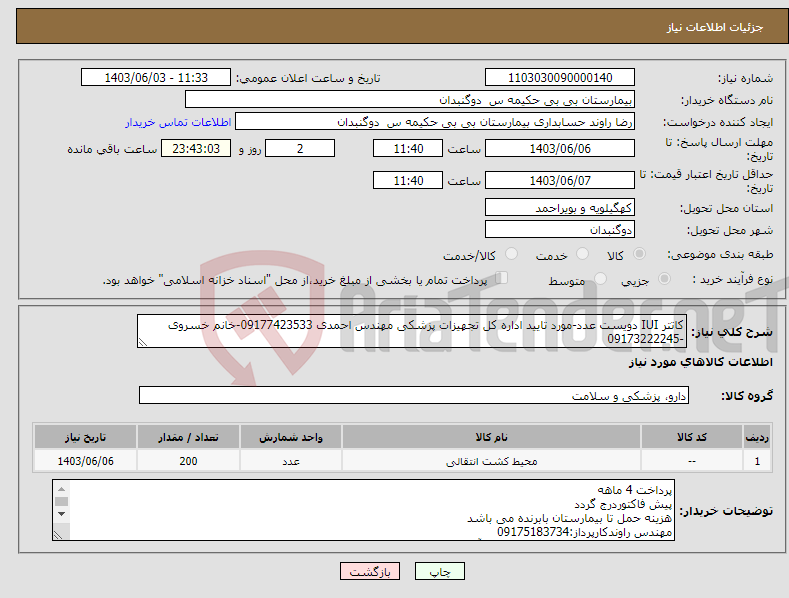This screenshot has height=598, width=789.
Task: Click the تعداد / مقدار column header
Action: 188,437
